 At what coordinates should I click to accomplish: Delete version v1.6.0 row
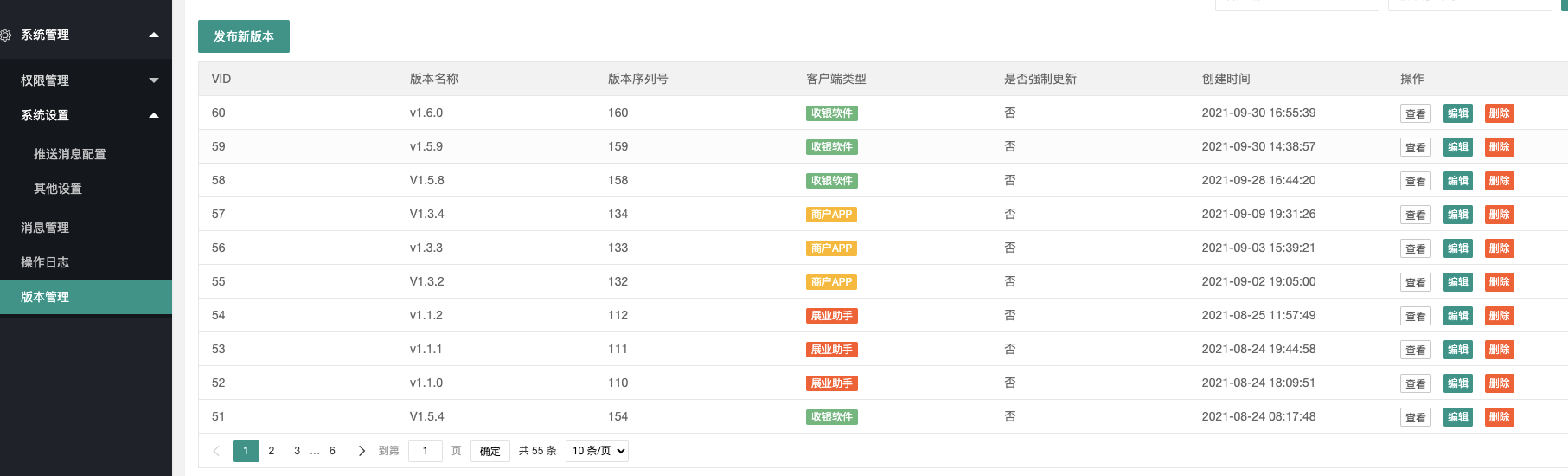[x=1500, y=113]
